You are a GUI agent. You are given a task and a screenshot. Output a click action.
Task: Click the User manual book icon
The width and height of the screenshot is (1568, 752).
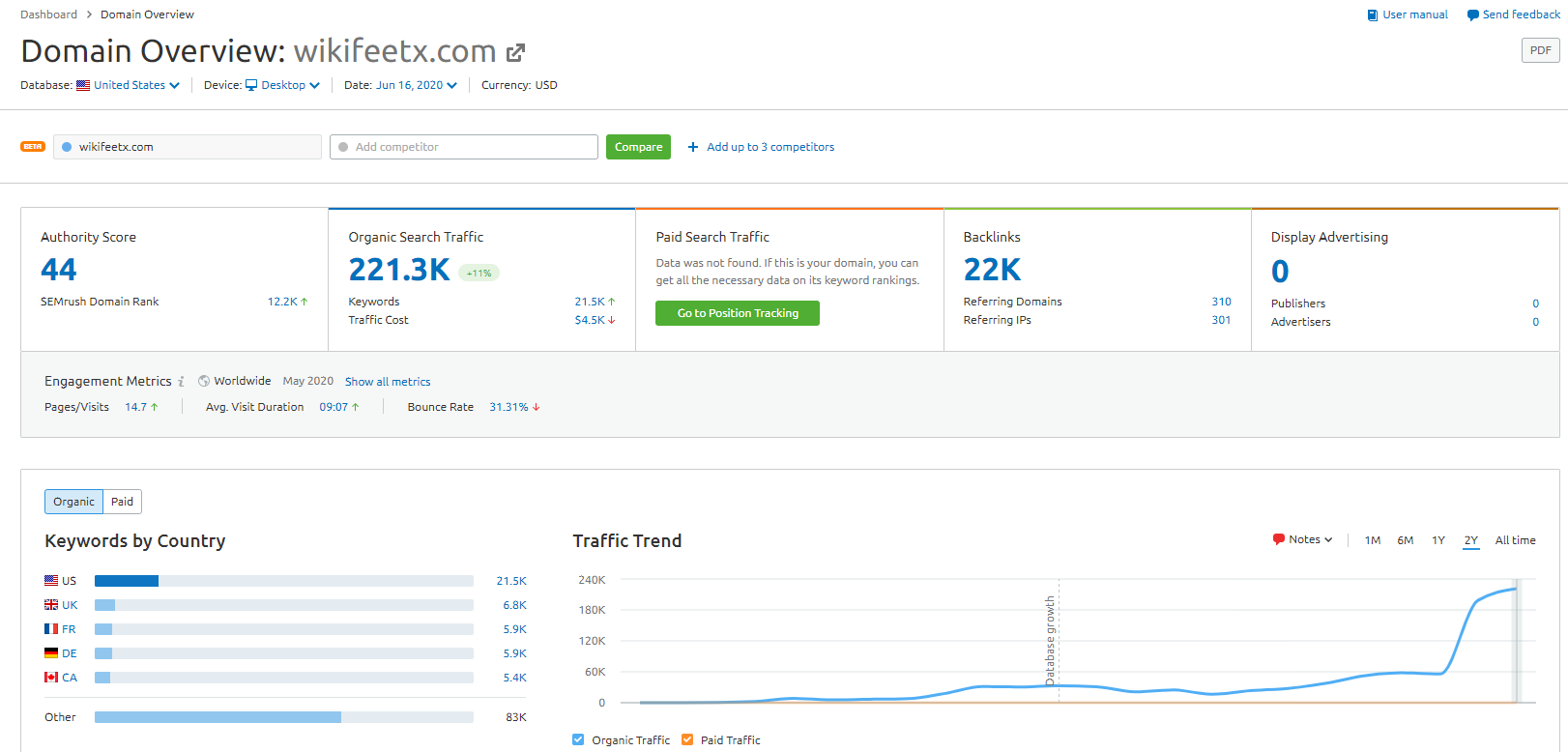(1373, 15)
